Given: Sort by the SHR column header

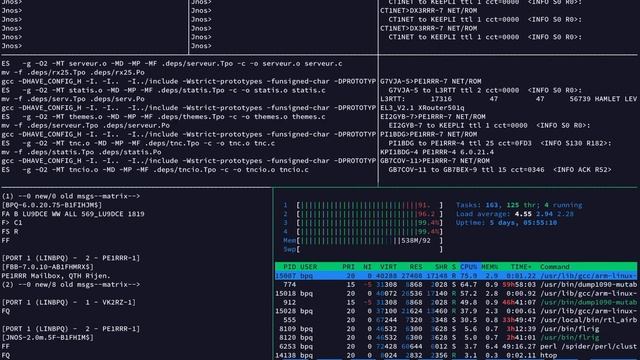Looking at the screenshot, I should (441, 267).
